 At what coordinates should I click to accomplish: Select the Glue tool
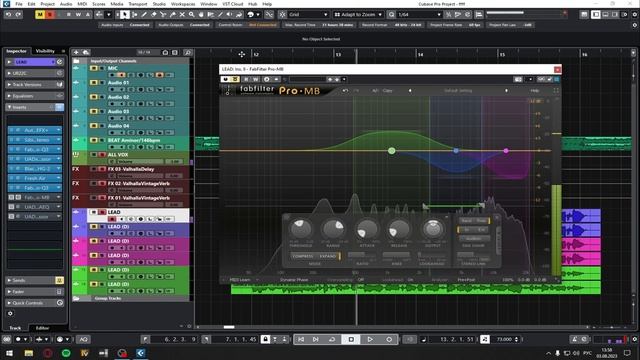pyautogui.click(x=172, y=15)
